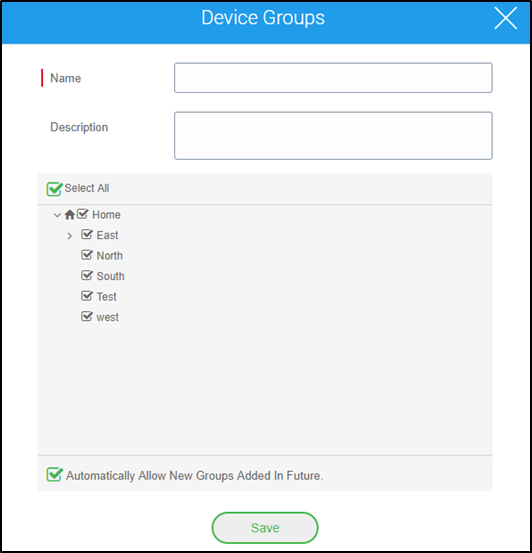Click the Save button
Viewport: 532px width, 553px height.
tap(265, 528)
